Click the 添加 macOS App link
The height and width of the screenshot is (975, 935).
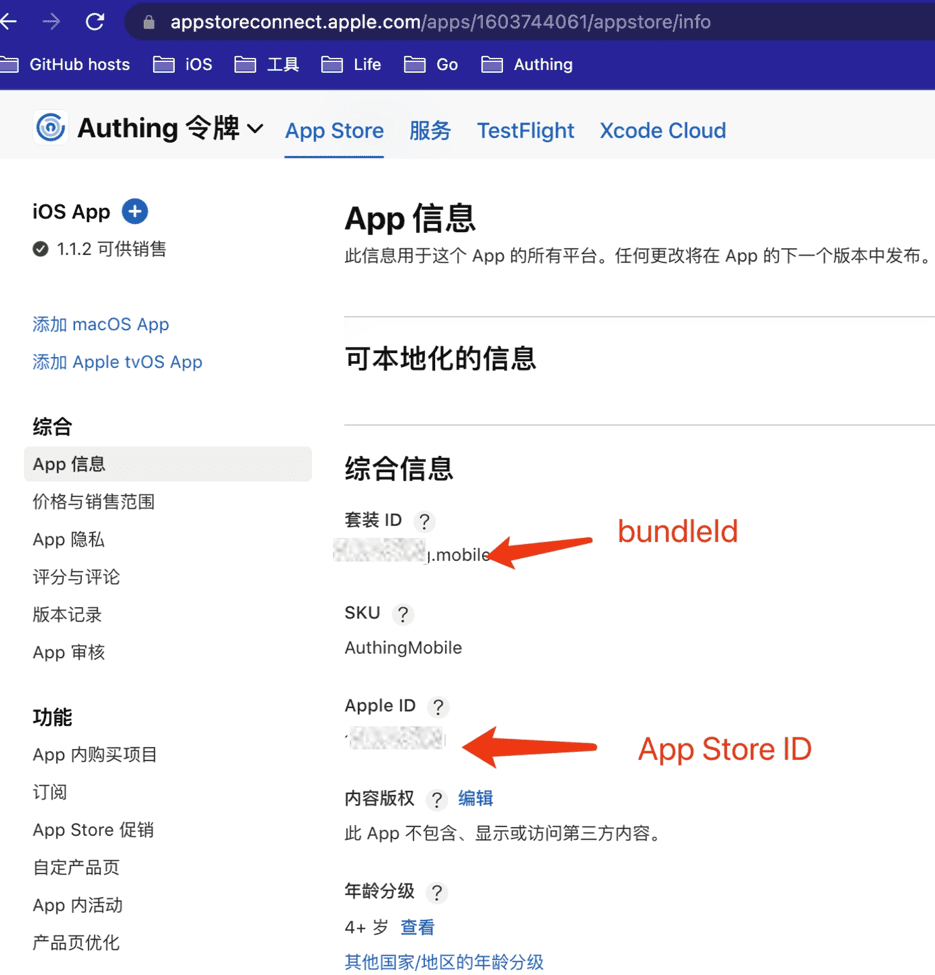point(101,324)
